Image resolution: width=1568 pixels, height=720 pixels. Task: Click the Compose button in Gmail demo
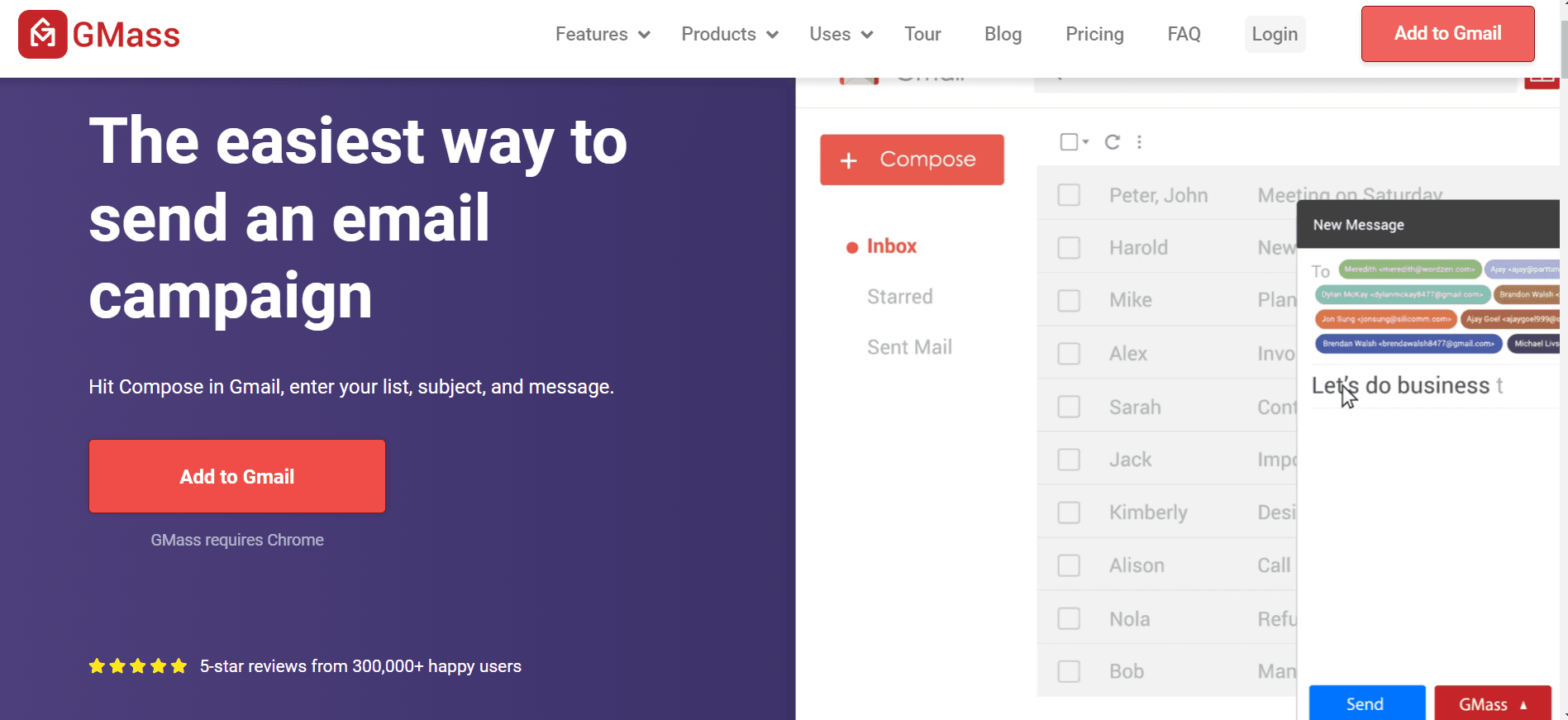point(912,160)
